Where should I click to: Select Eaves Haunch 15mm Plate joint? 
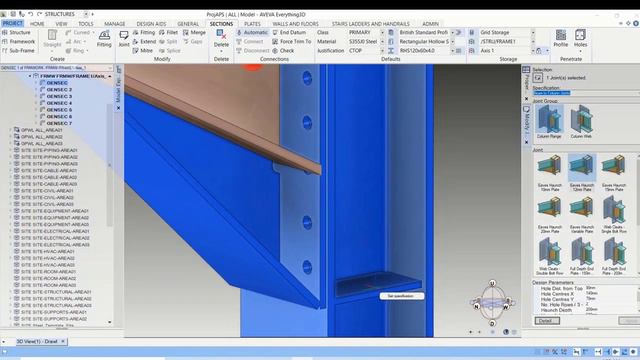[x=613, y=173]
